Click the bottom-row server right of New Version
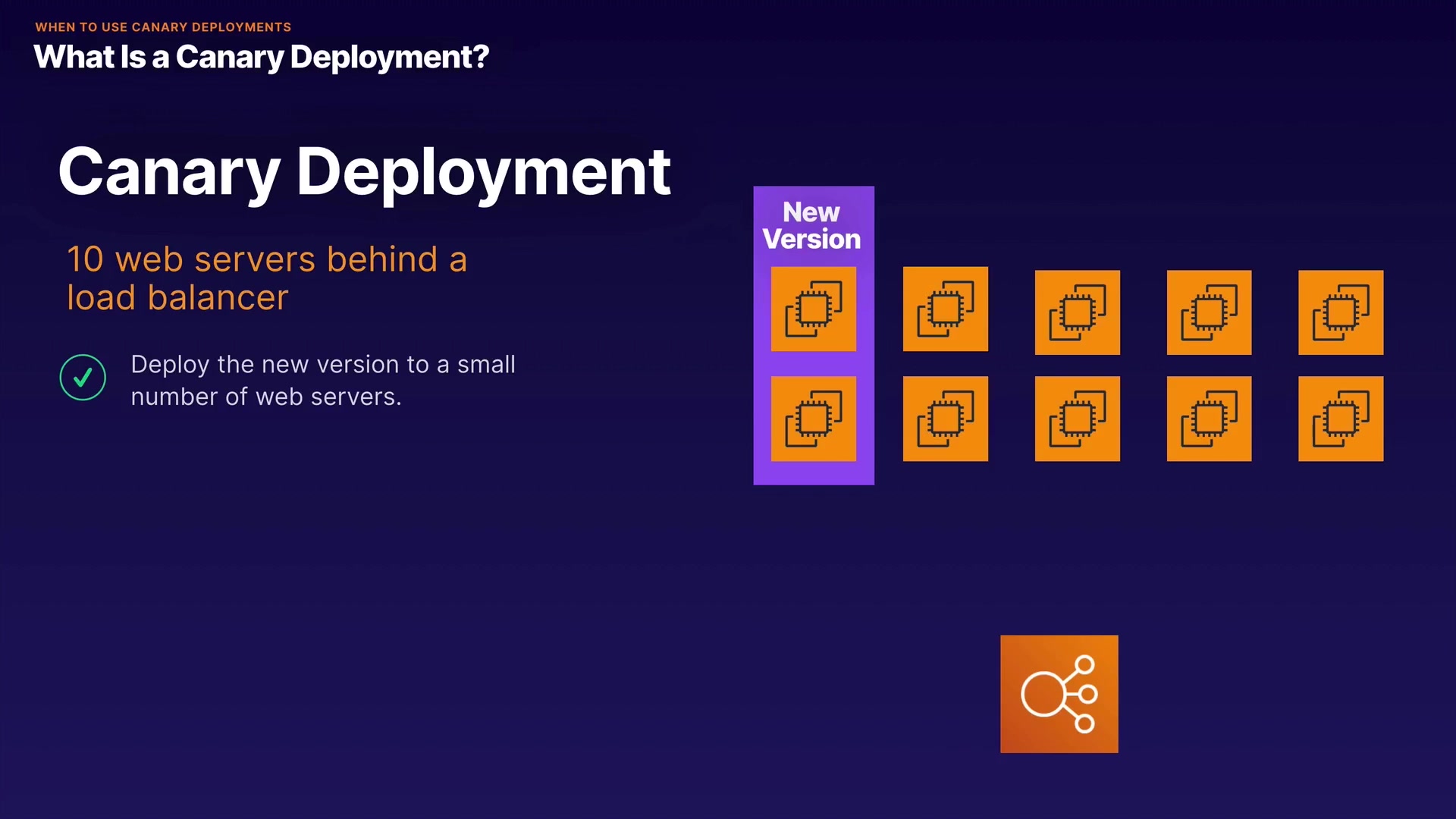The width and height of the screenshot is (1456, 819). click(945, 419)
